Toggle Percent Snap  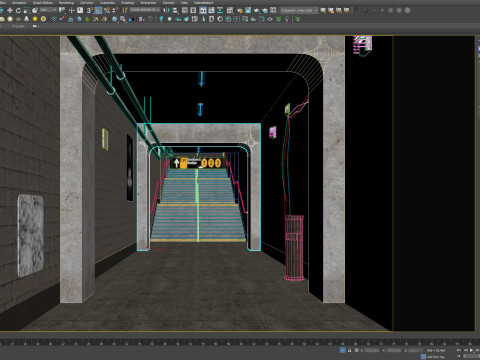[x=107, y=10]
